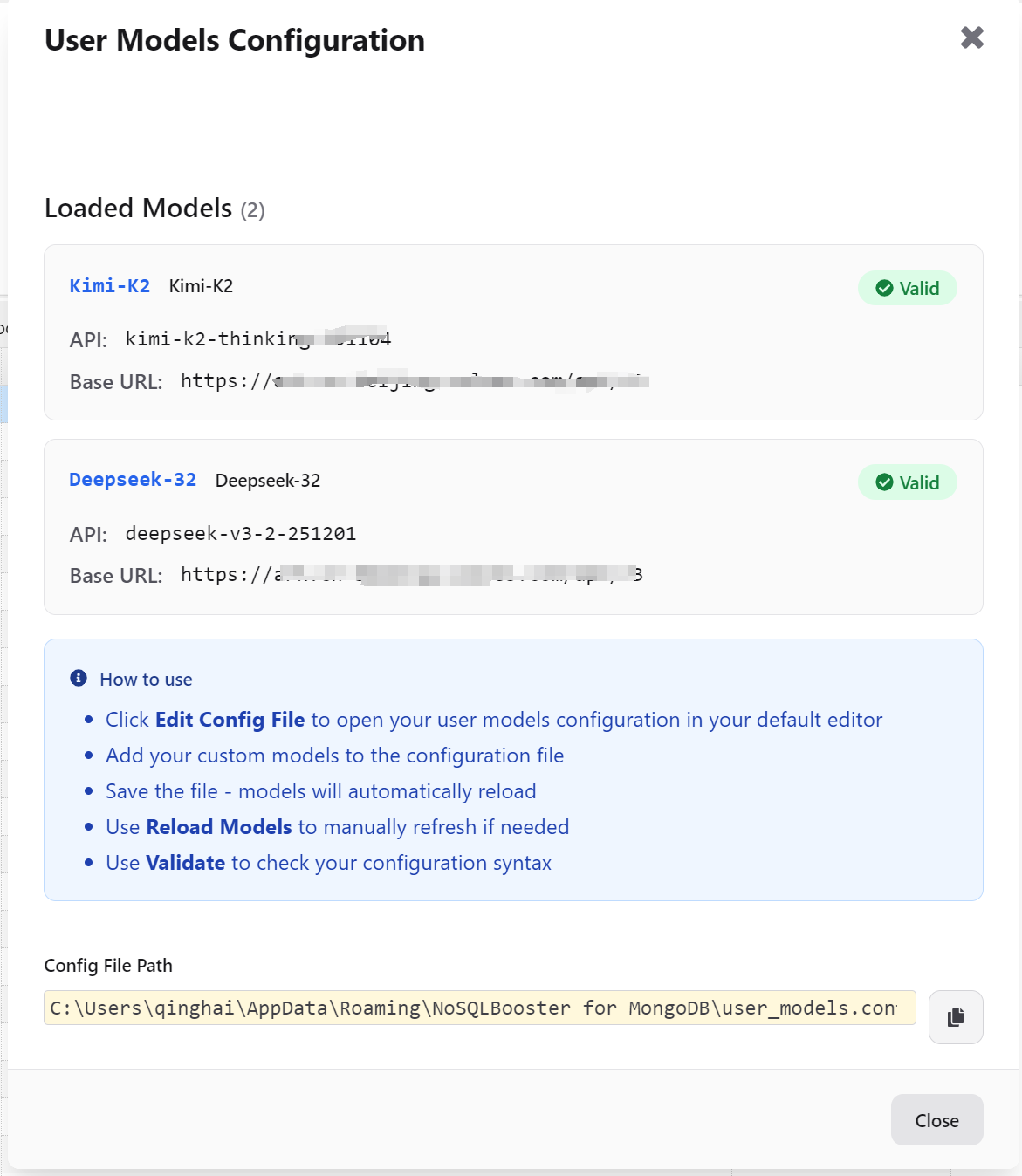Click the Deepseek-32 model name link
Viewport: 1022px width, 1176px height.
(x=133, y=480)
